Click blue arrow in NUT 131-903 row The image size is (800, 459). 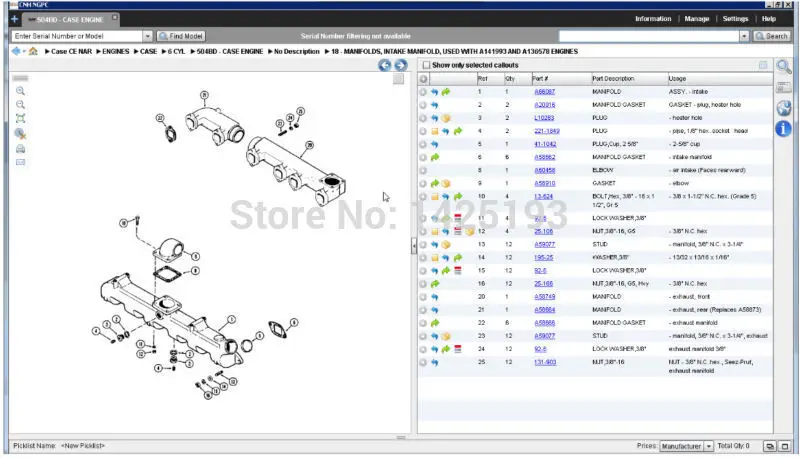click(434, 363)
